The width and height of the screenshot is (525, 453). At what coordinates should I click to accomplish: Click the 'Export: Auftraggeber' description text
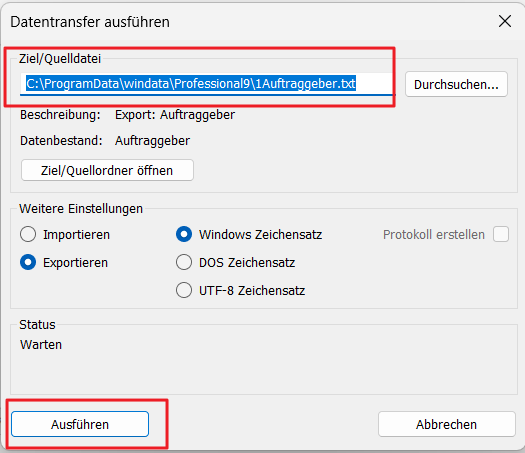175,115
